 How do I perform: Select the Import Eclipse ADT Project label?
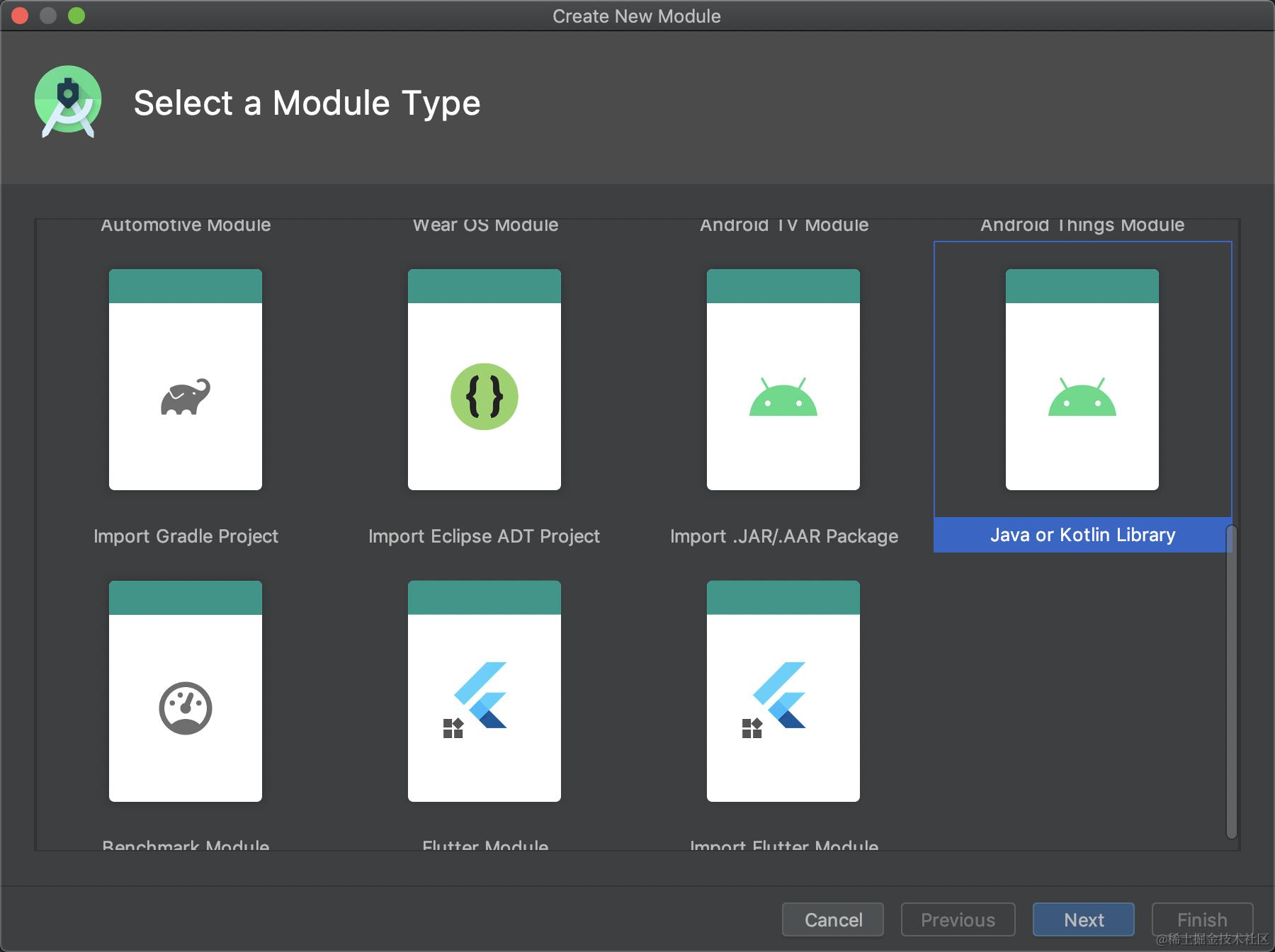484,536
